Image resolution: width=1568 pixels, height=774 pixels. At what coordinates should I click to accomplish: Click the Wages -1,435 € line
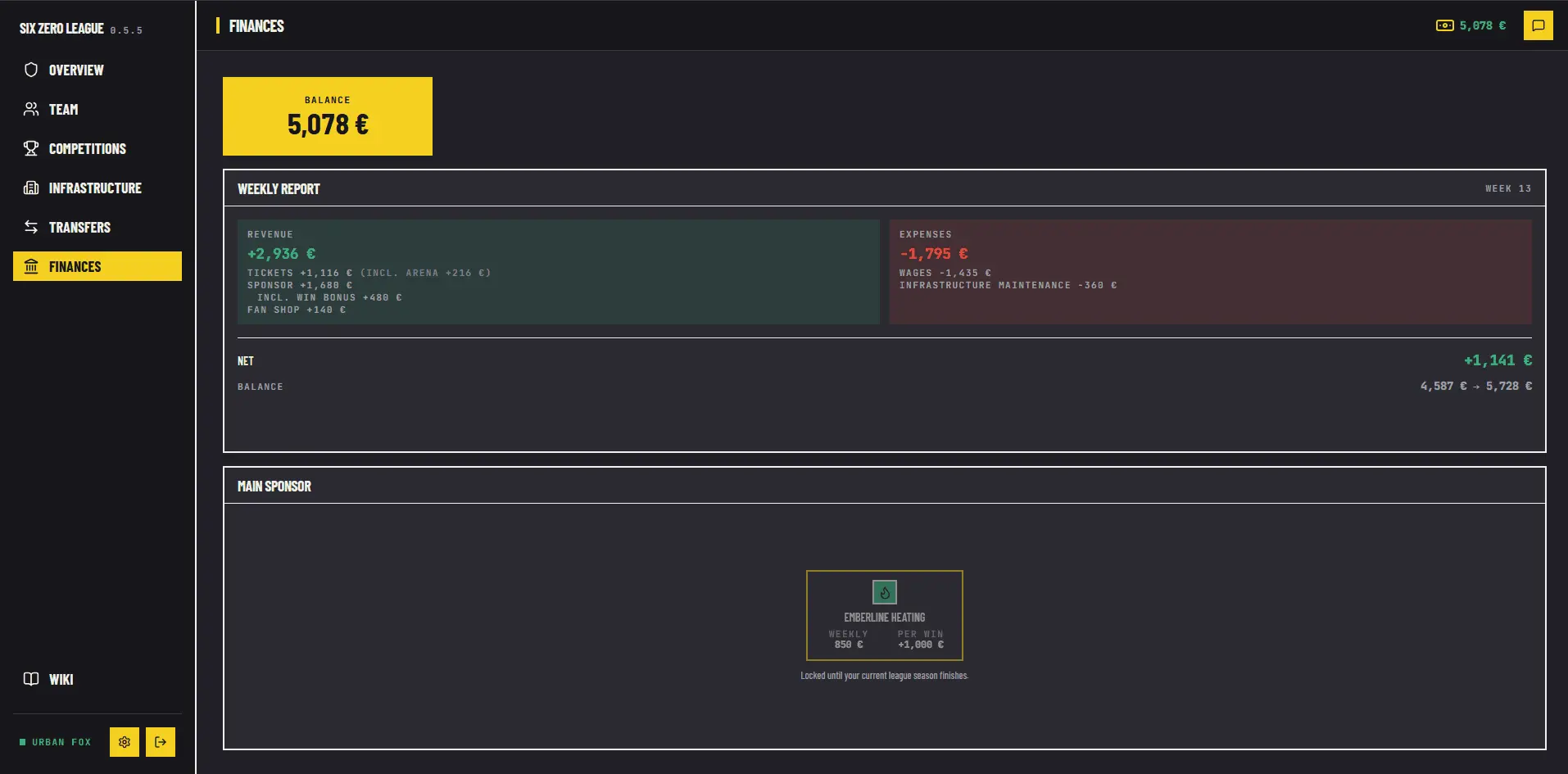(945, 273)
